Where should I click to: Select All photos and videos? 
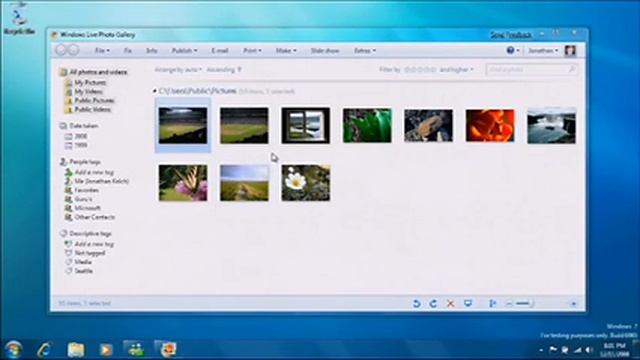(98, 72)
